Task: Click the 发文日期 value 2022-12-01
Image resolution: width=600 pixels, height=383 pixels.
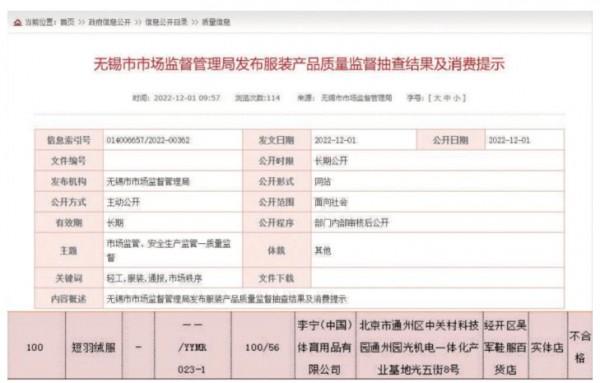Action: 335,140
